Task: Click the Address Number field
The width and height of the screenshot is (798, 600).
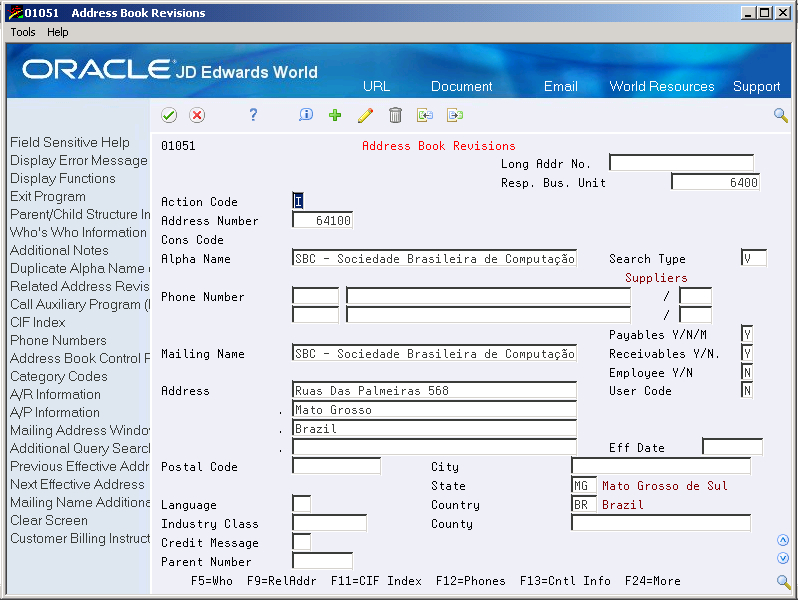Action: click(x=322, y=220)
